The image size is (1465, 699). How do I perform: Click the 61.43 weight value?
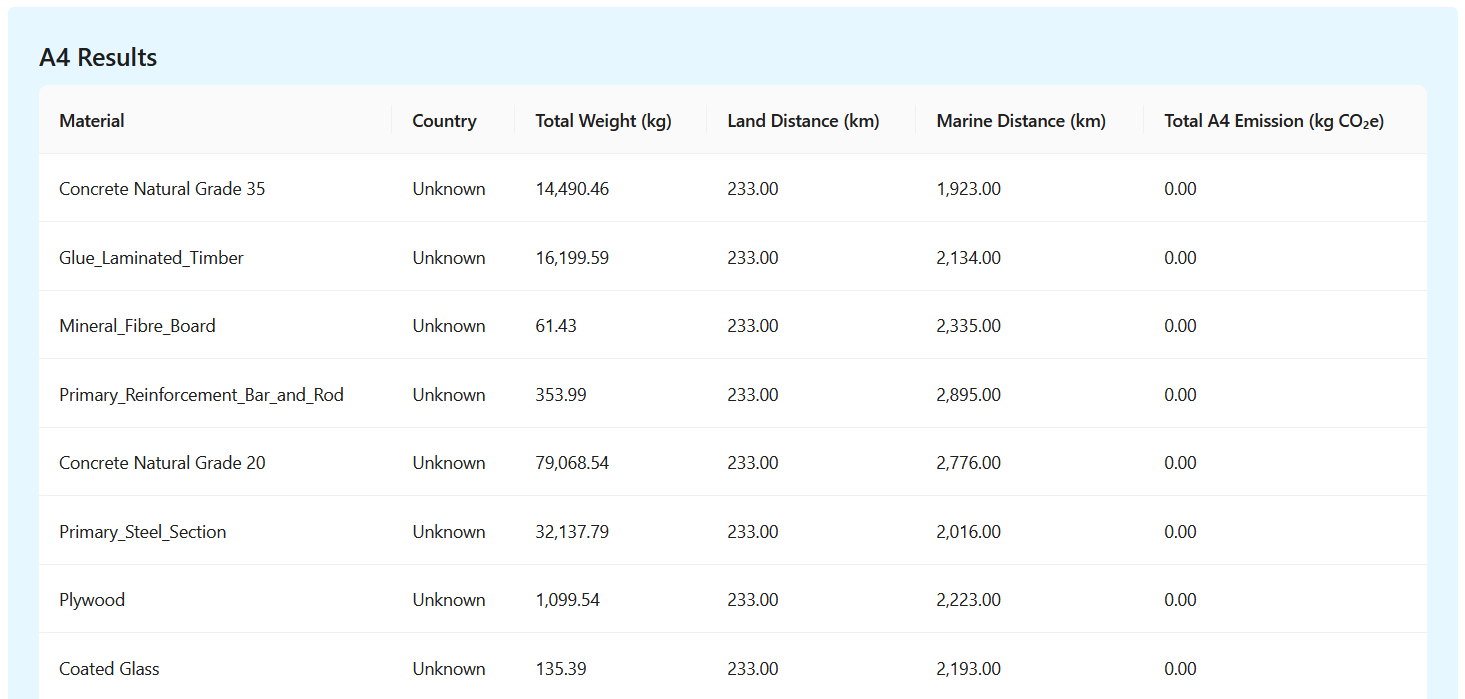(x=556, y=326)
